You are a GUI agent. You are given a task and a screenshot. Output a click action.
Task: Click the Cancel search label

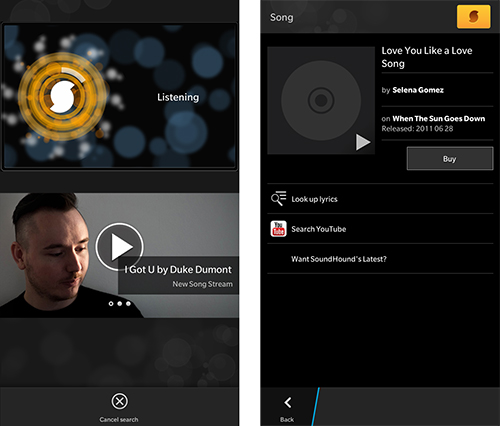point(119,419)
